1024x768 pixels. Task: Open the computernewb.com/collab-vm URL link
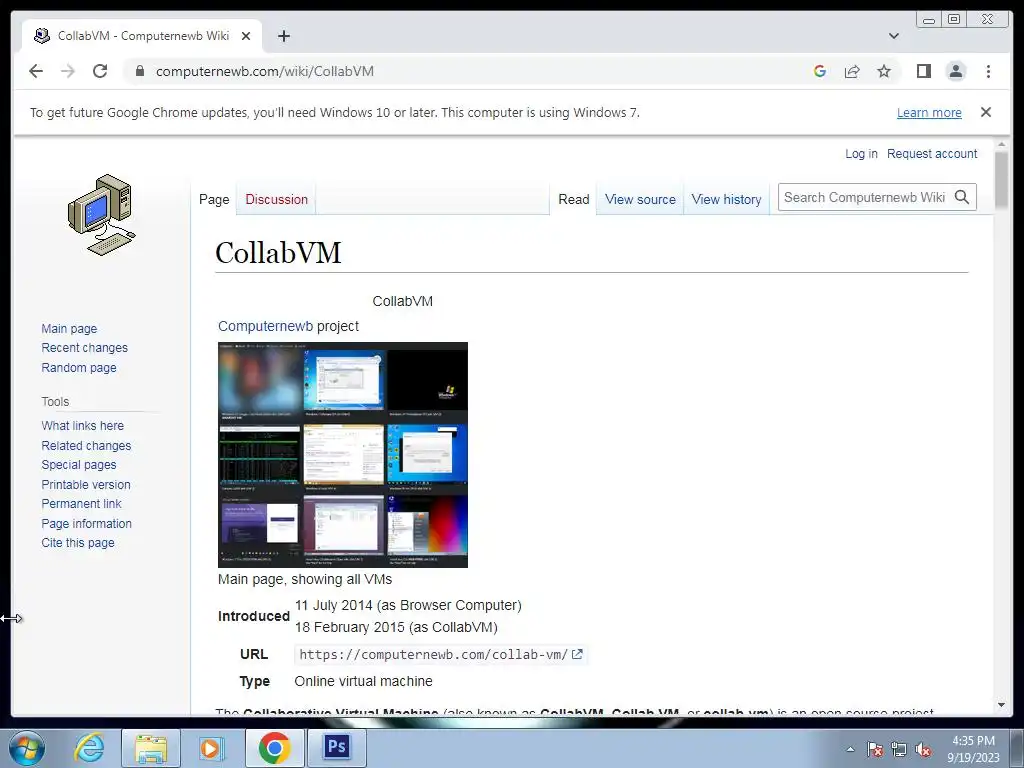[x=434, y=654]
